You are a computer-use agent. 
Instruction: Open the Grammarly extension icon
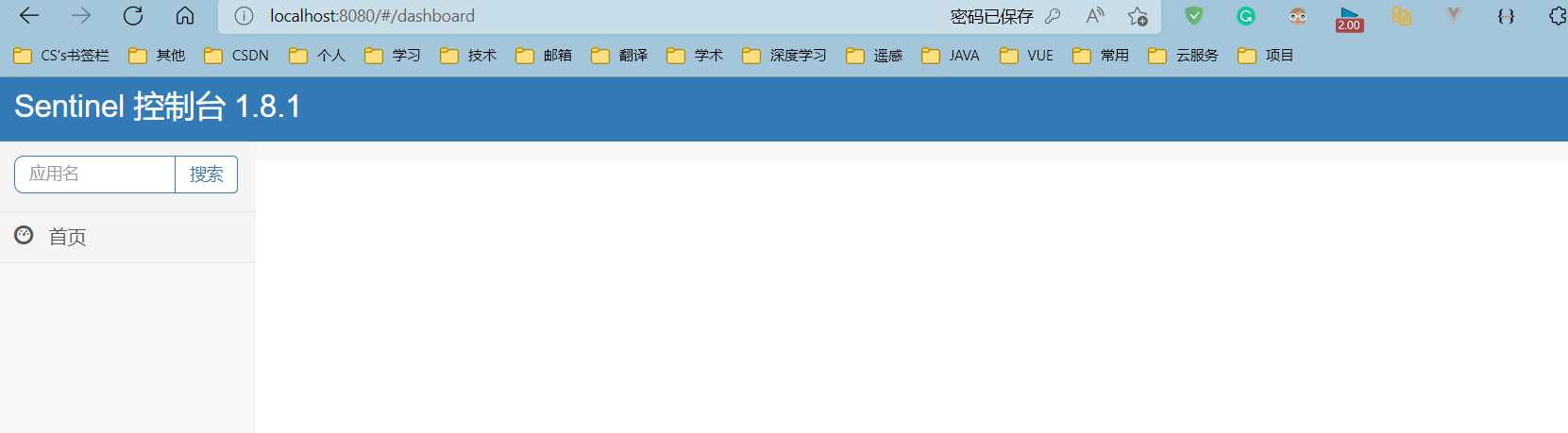(1246, 16)
